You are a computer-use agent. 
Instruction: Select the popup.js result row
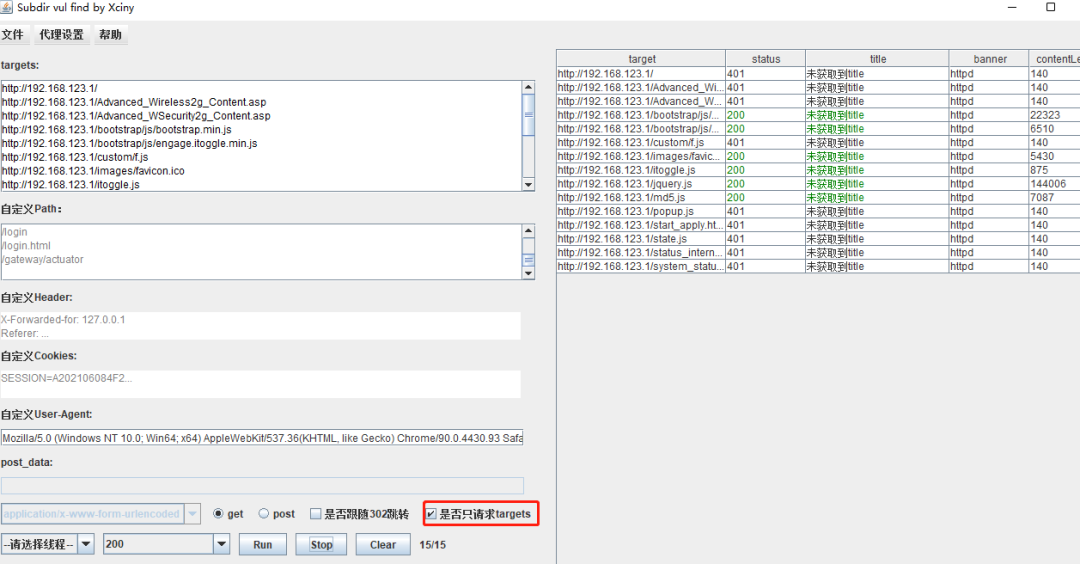pos(818,211)
